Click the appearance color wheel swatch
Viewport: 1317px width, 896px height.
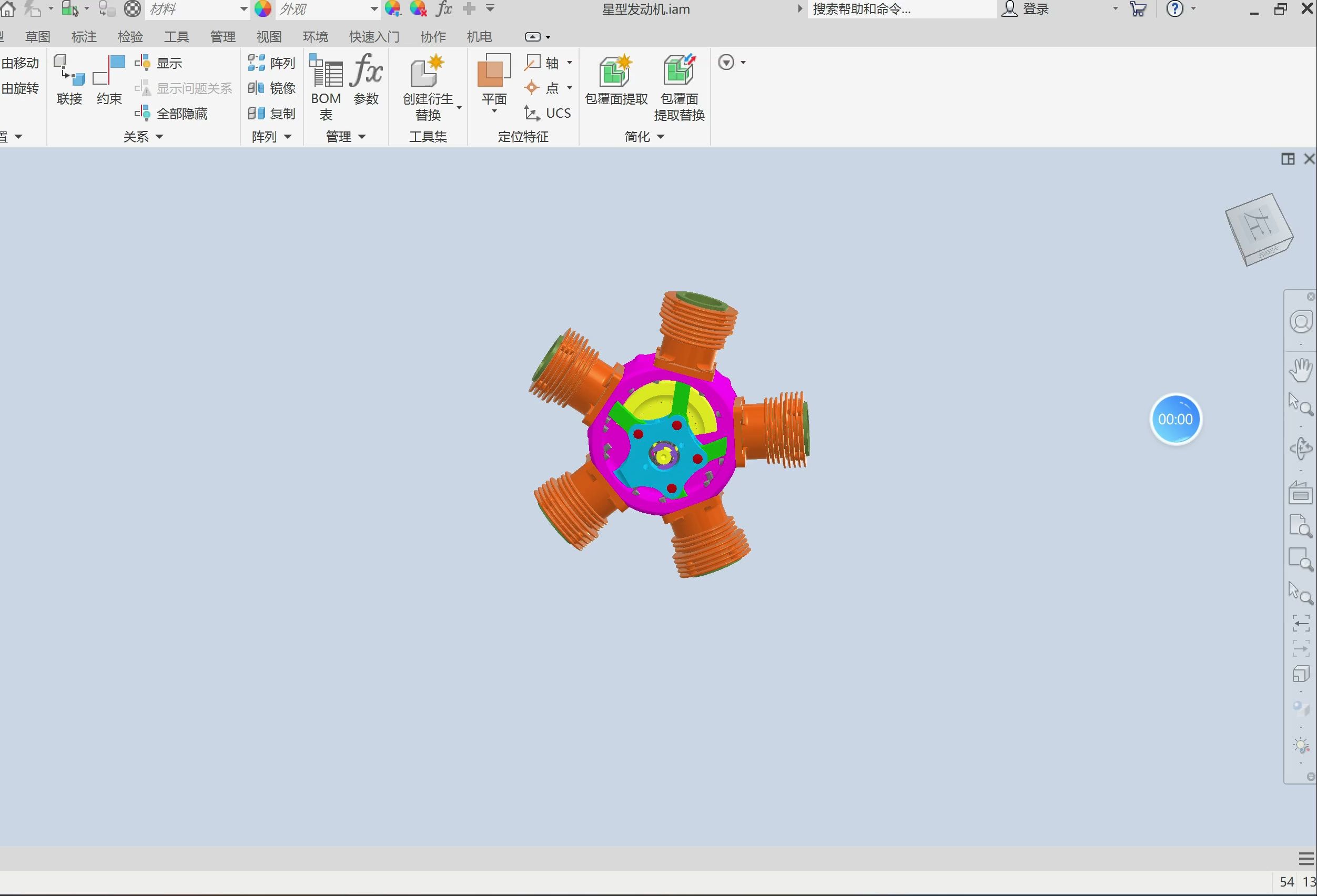coord(262,9)
